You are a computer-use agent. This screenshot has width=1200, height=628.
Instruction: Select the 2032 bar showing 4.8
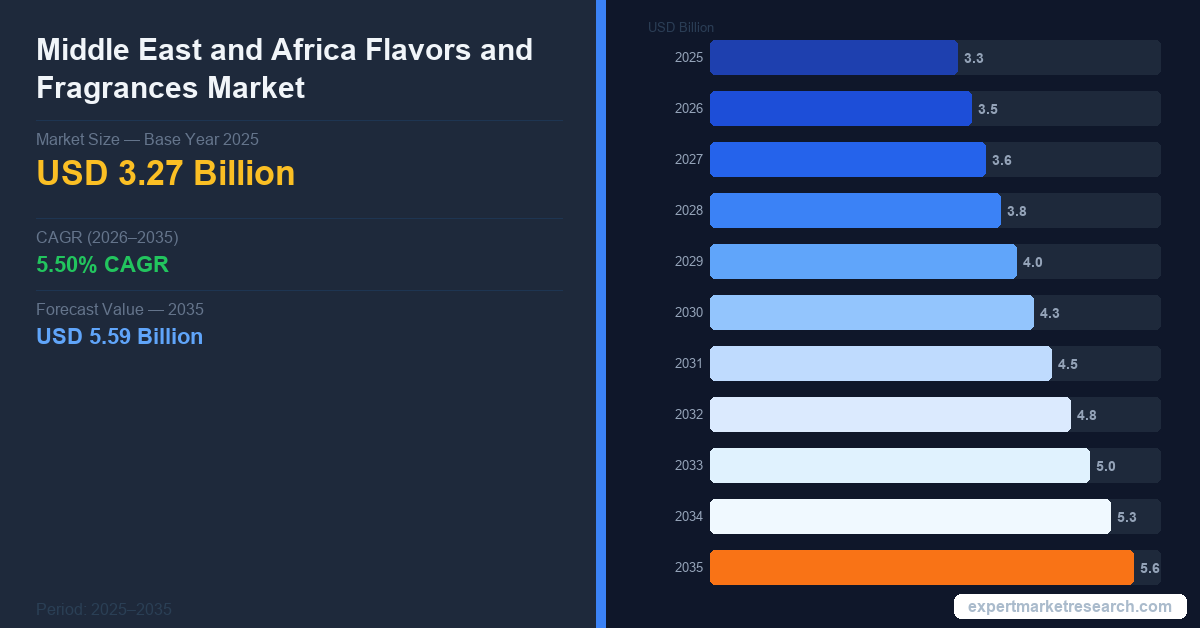point(890,415)
